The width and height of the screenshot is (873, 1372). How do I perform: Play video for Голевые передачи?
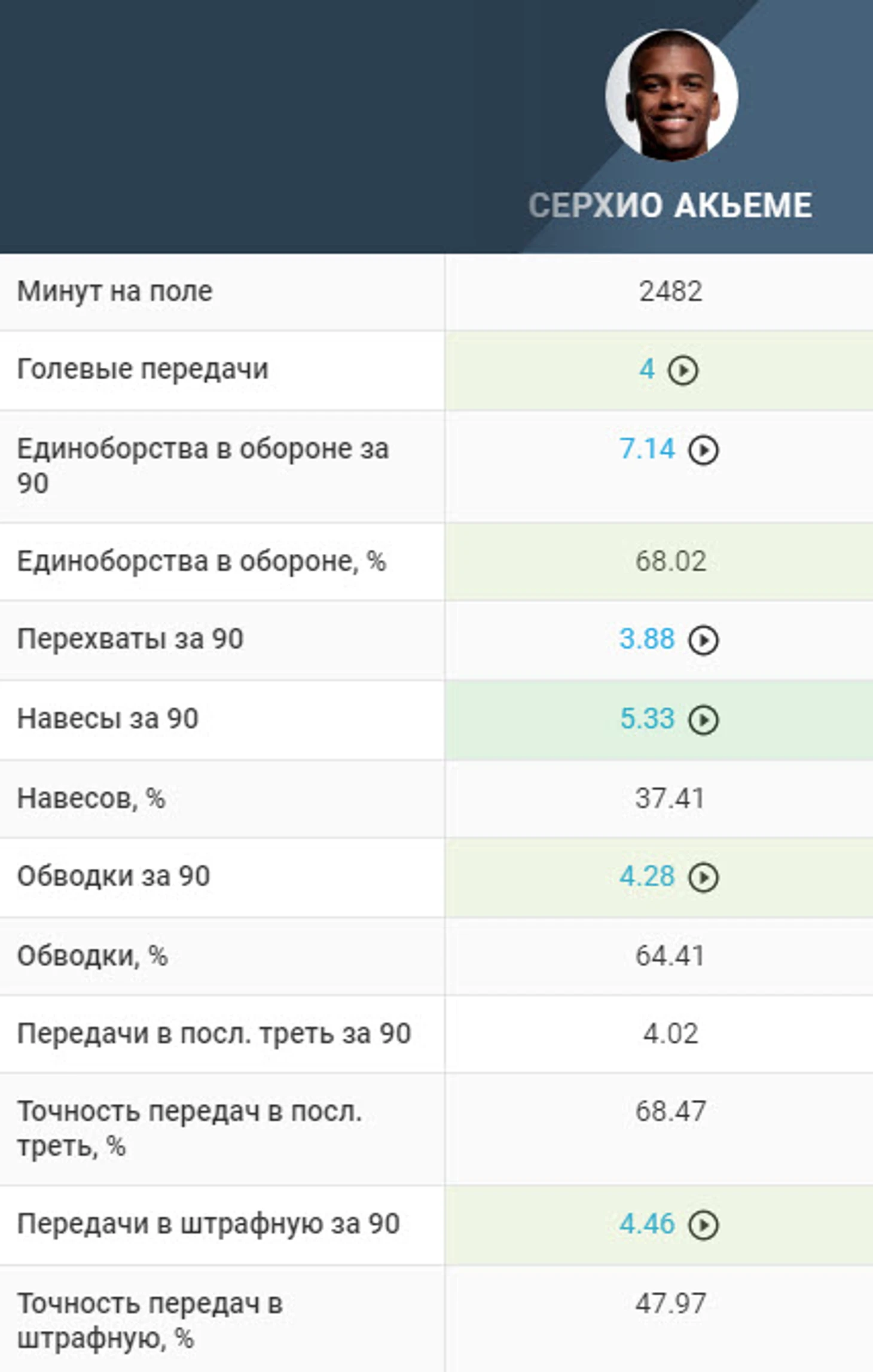point(683,370)
